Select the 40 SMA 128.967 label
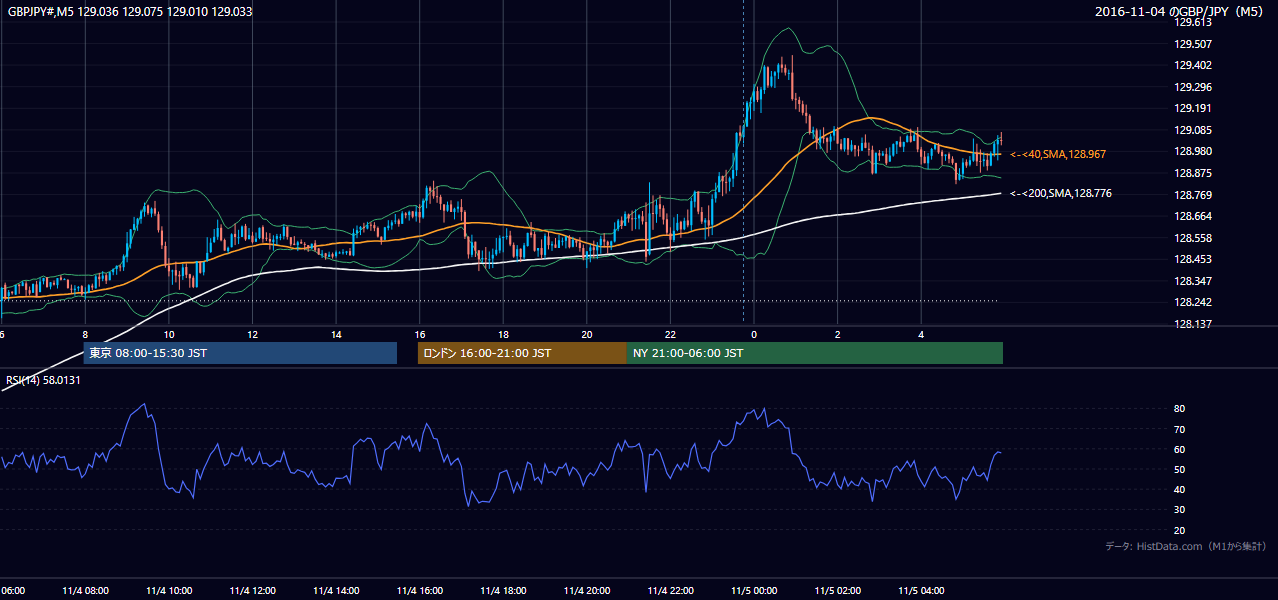The image size is (1278, 600). [1057, 154]
